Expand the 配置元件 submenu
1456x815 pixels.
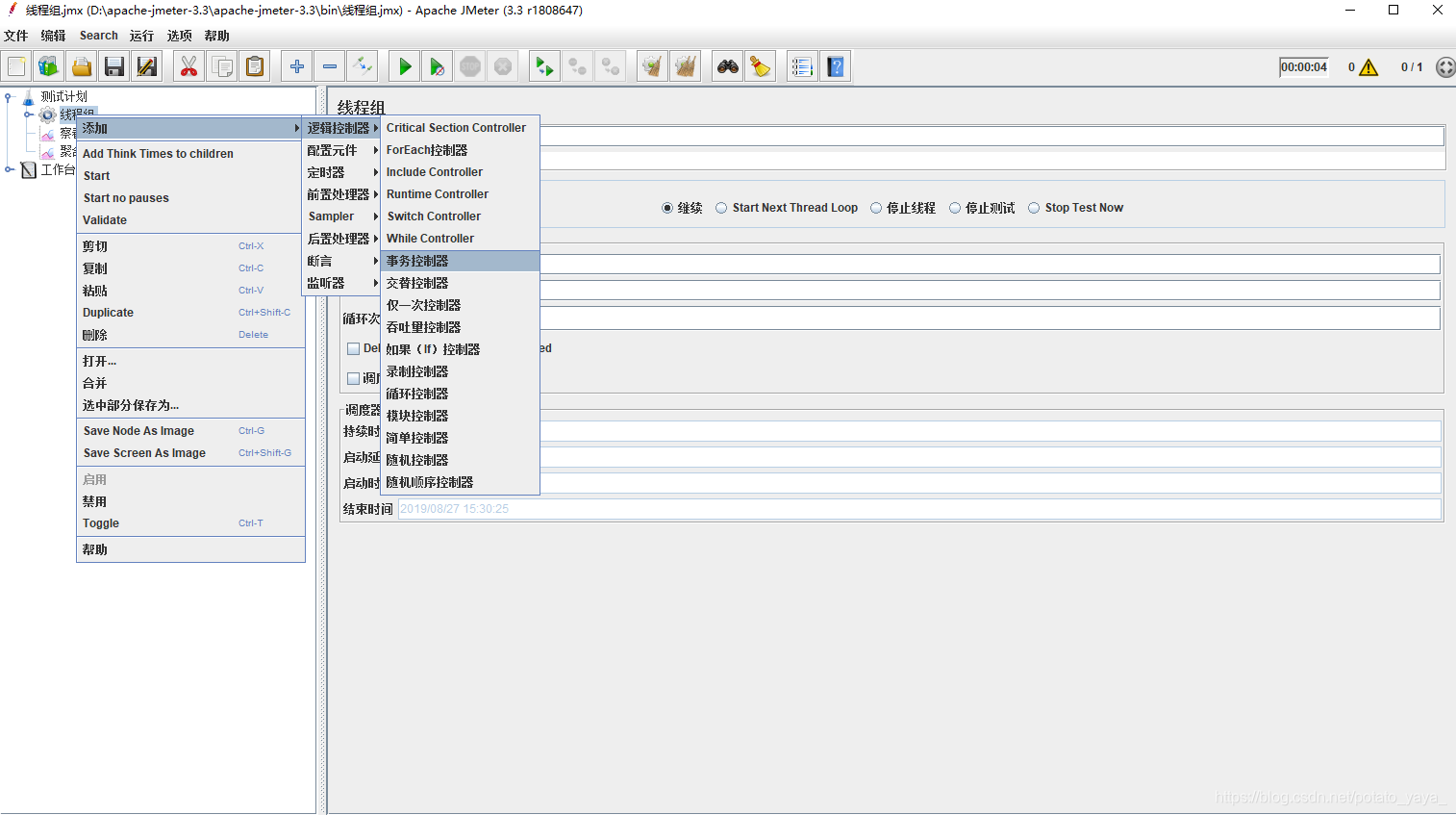pos(341,150)
